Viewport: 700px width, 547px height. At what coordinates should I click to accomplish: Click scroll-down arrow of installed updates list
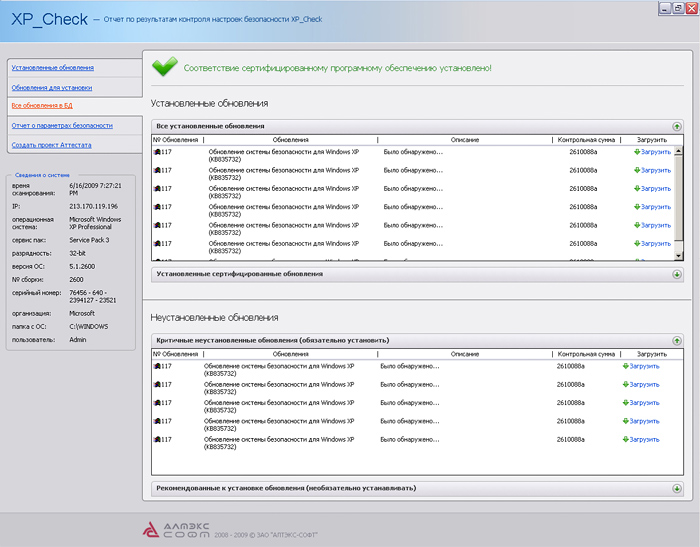coord(679,255)
